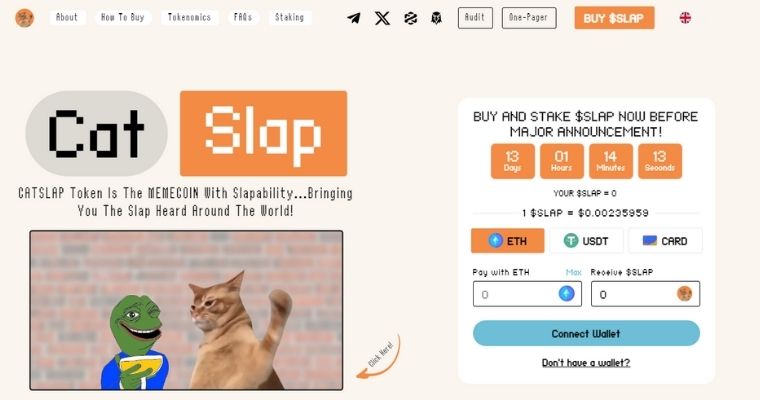Open the Telegram channel icon
Image resolution: width=760 pixels, height=400 pixels.
click(x=354, y=18)
